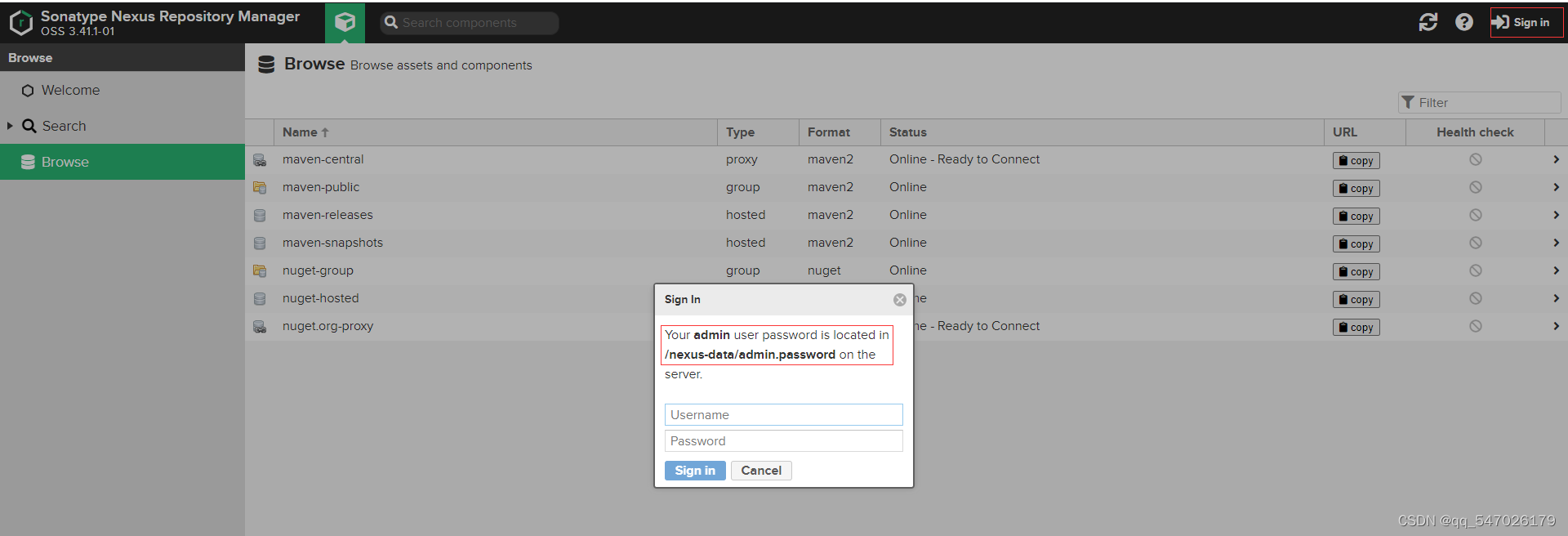Copy URL for nuget.org-proxy
Viewport: 1568px width, 536px height.
point(1356,328)
